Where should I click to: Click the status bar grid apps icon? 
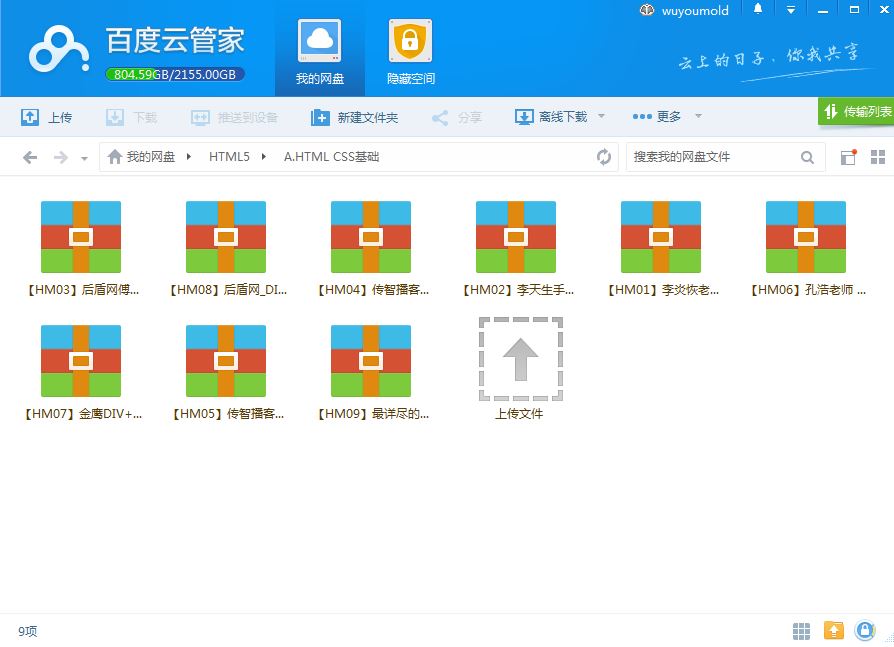click(x=801, y=630)
